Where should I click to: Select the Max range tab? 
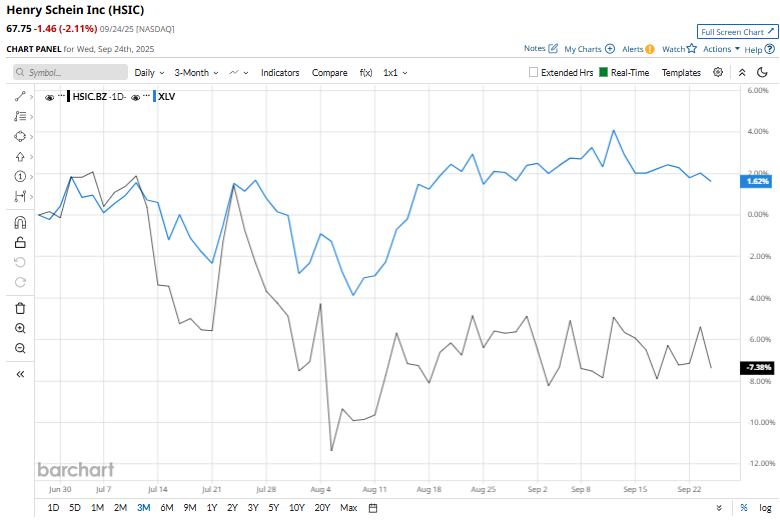tap(349, 508)
